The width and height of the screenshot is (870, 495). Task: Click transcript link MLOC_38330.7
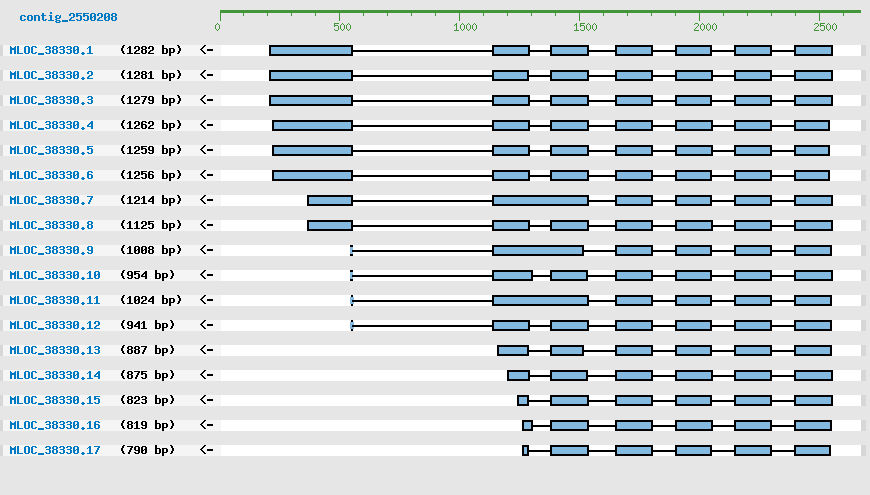pyautogui.click(x=51, y=200)
